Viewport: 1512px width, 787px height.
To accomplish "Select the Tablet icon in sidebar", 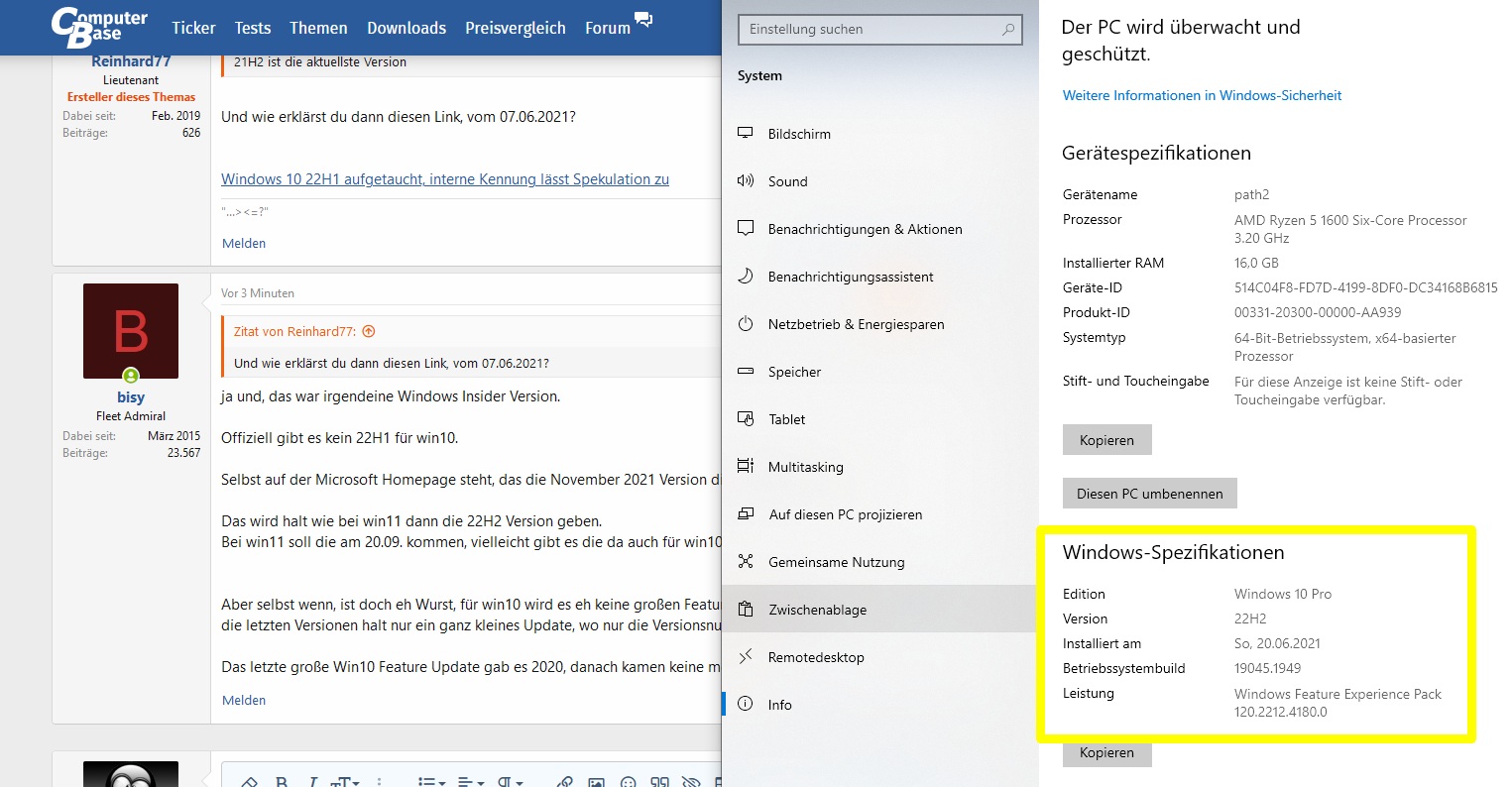I will point(746,418).
